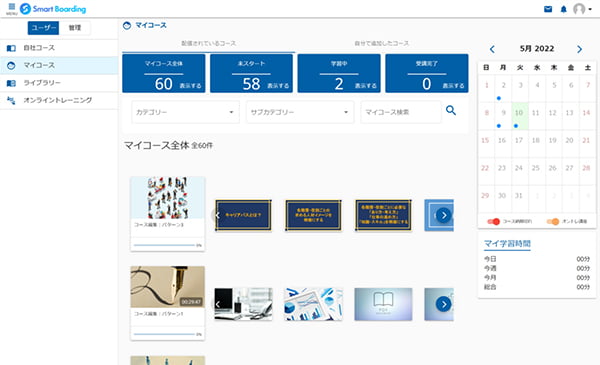Click the Smart Boarding logo

[53, 9]
